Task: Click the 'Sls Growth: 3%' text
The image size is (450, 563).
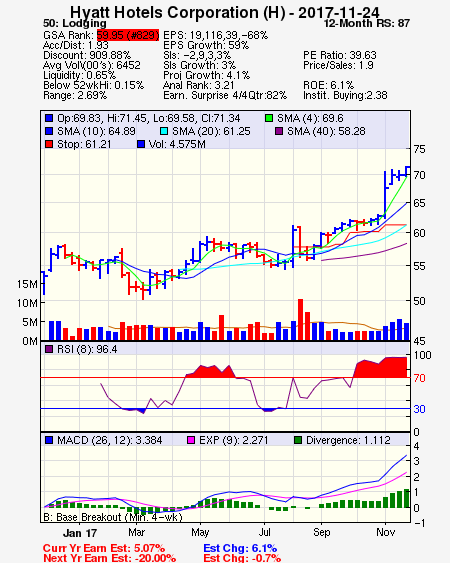Action: 200,65
